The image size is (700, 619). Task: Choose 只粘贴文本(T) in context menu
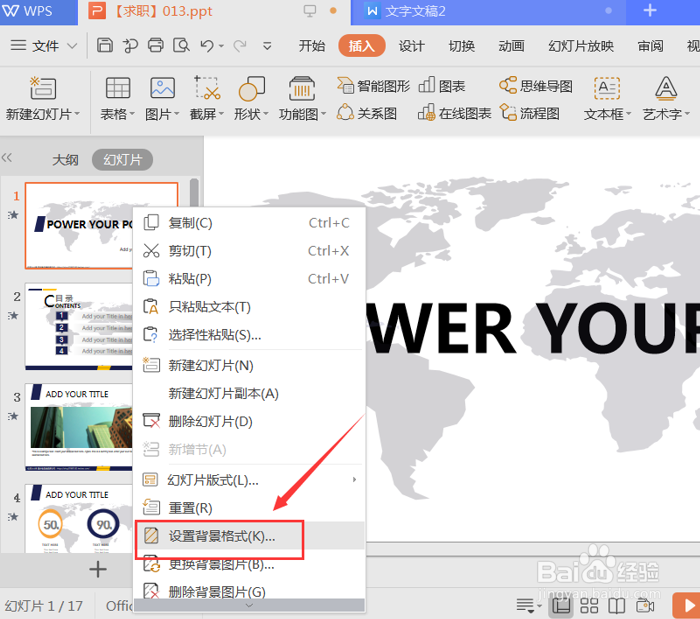pos(249,307)
